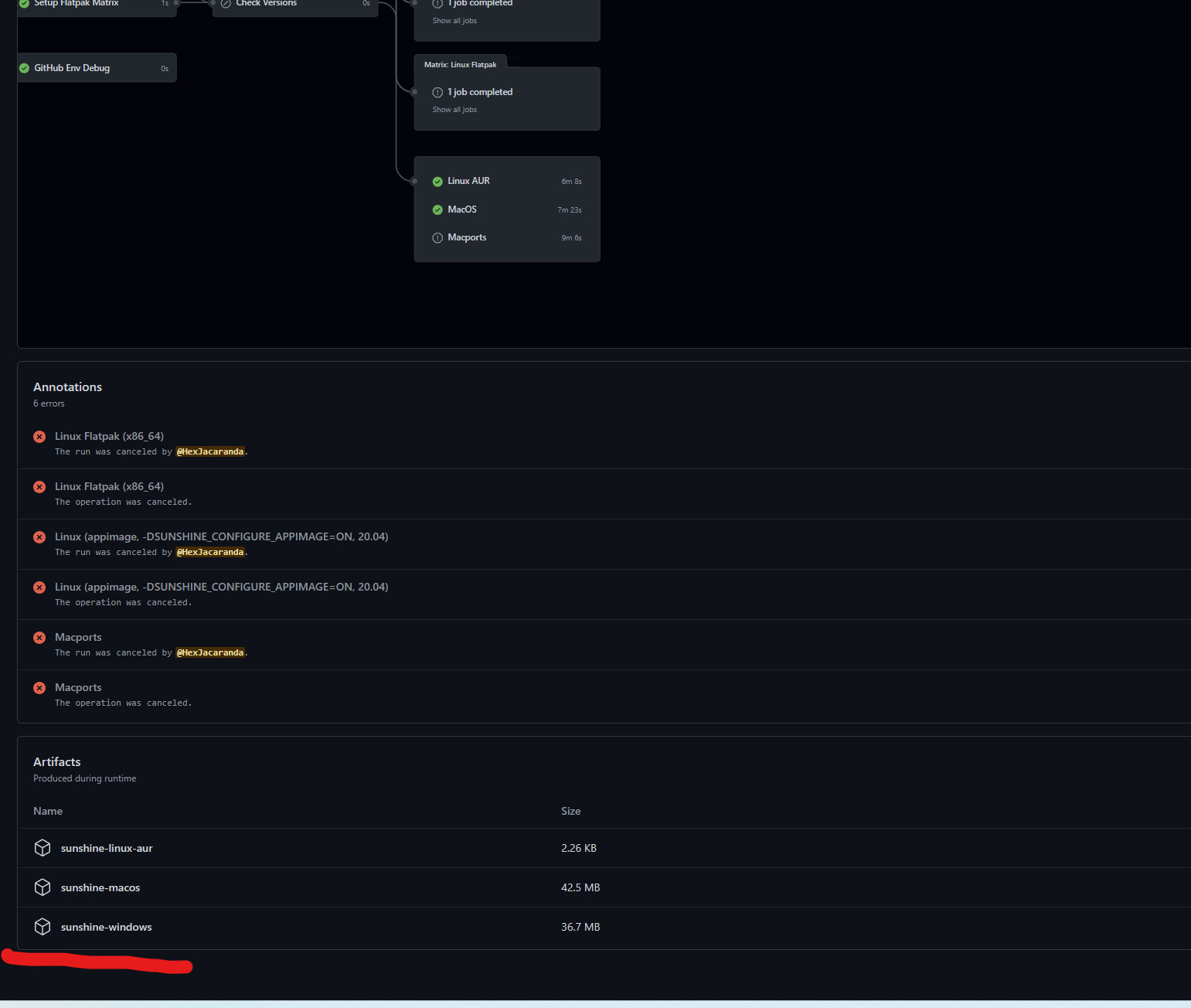This screenshot has width=1191, height=1008.
Task: Click status icon in Matrix: Linux Flatpak card
Action: tap(437, 93)
